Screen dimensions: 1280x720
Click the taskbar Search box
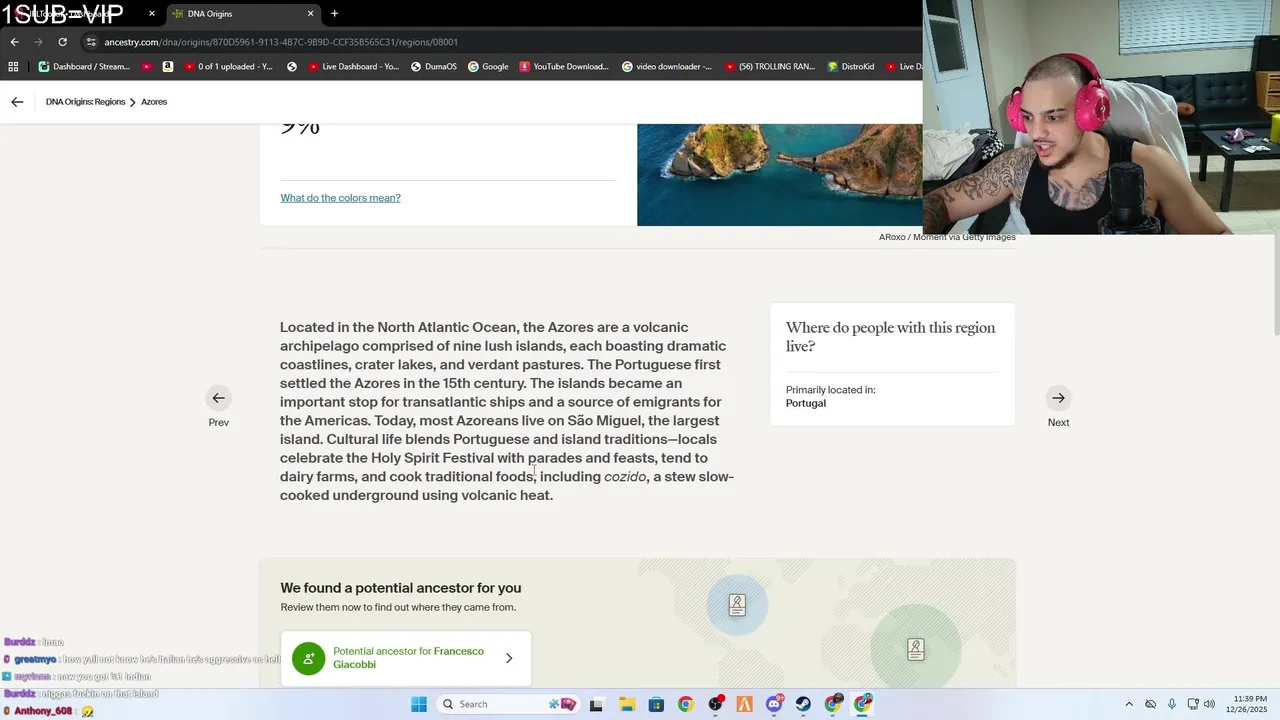[x=510, y=704]
